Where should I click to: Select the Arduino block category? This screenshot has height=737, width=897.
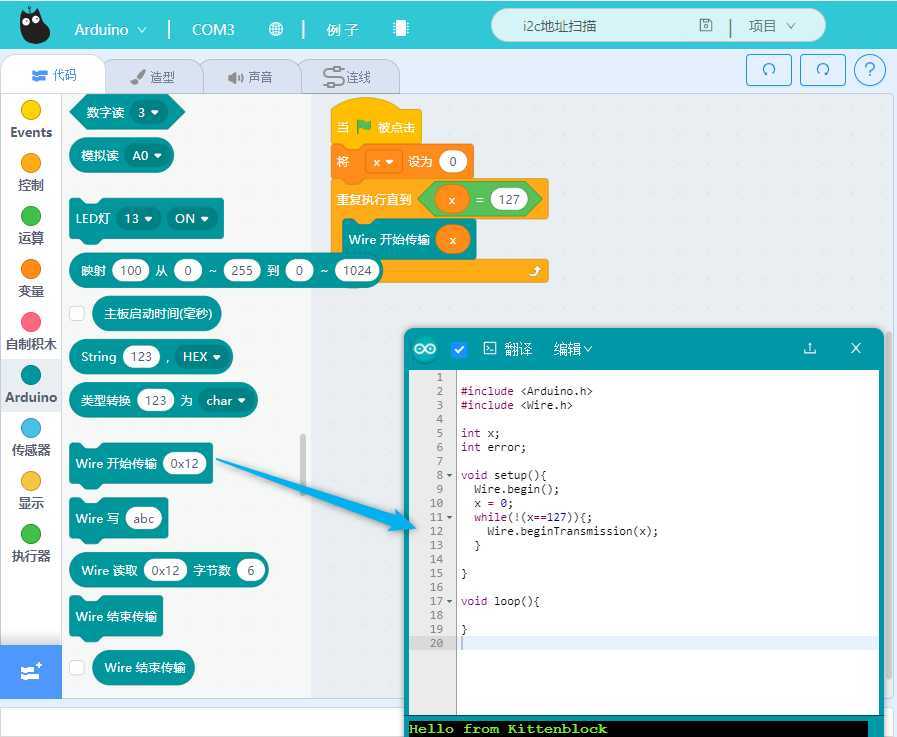point(31,384)
